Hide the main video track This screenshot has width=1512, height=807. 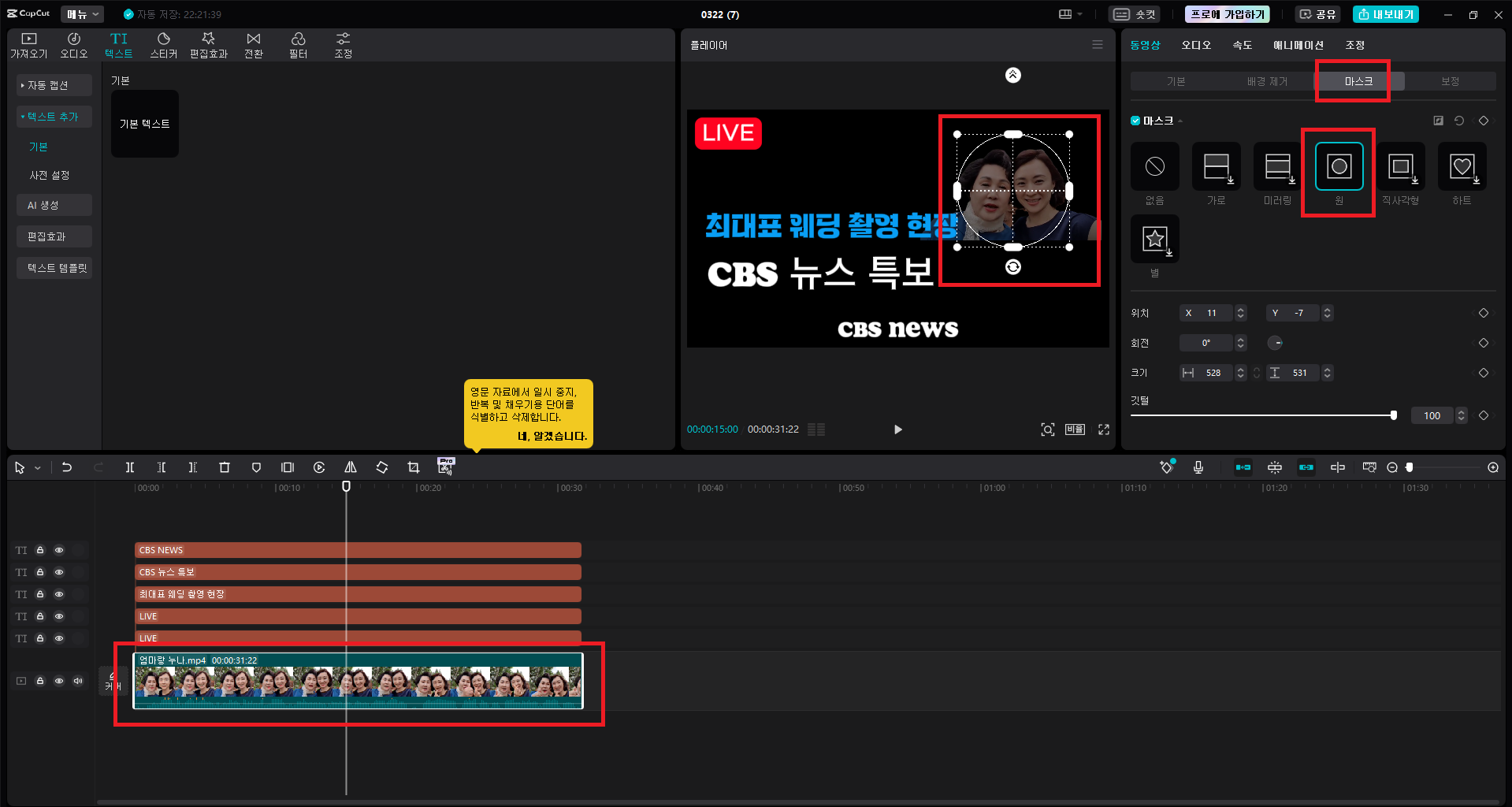click(x=59, y=681)
